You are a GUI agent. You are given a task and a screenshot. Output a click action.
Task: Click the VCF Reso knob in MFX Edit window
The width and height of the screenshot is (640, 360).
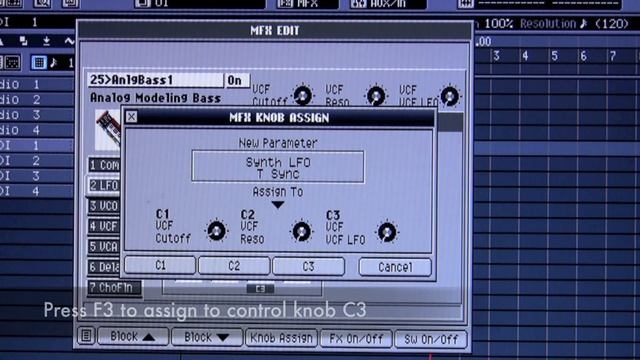coord(376,96)
